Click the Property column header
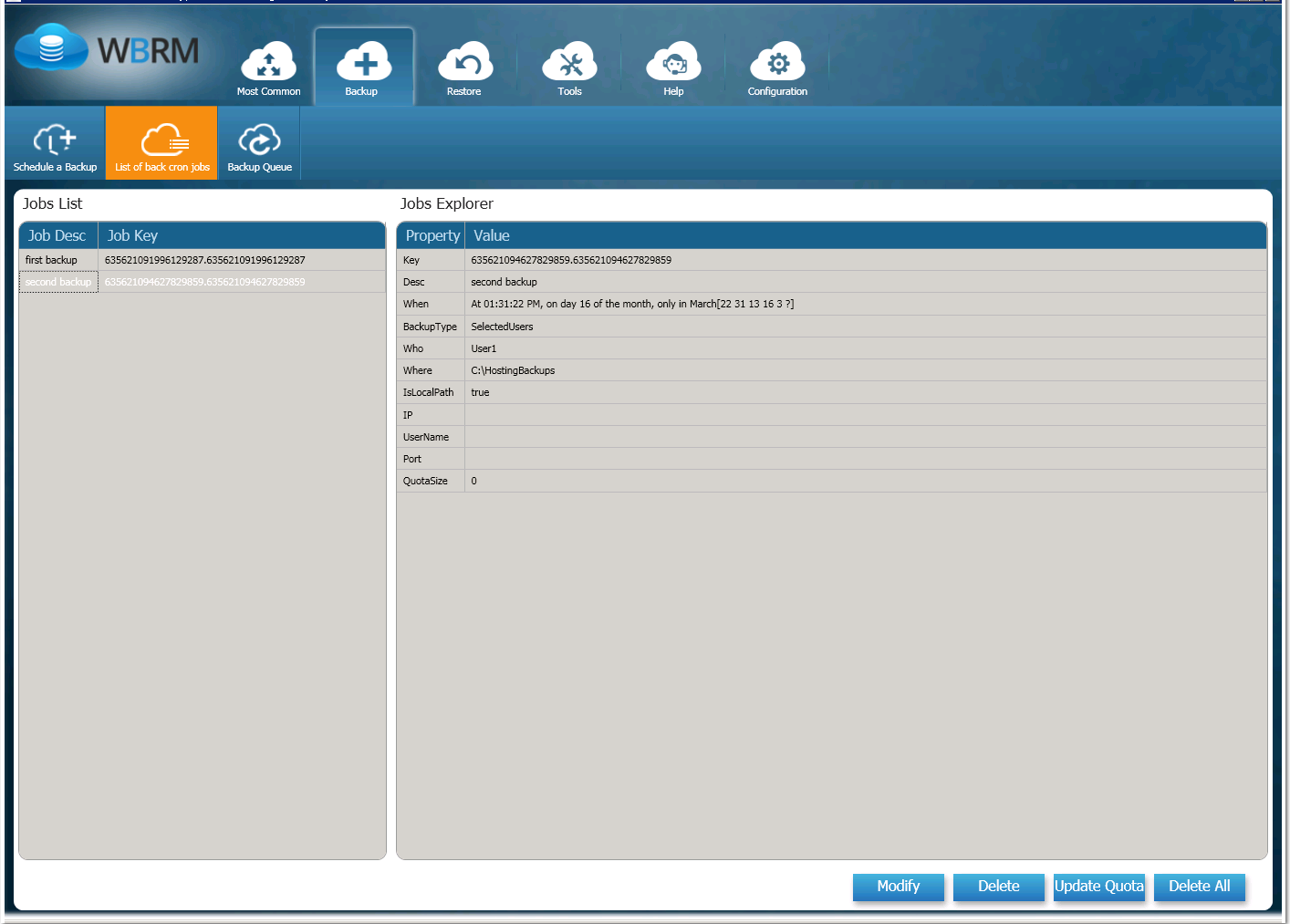Viewport: 1290px width, 924px height. pyautogui.click(x=432, y=235)
